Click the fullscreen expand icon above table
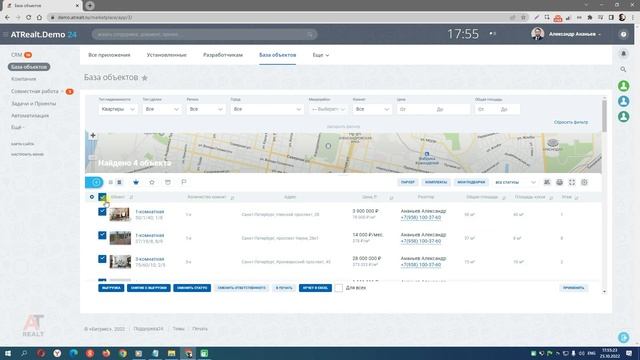The image size is (640, 360). [x=572, y=182]
